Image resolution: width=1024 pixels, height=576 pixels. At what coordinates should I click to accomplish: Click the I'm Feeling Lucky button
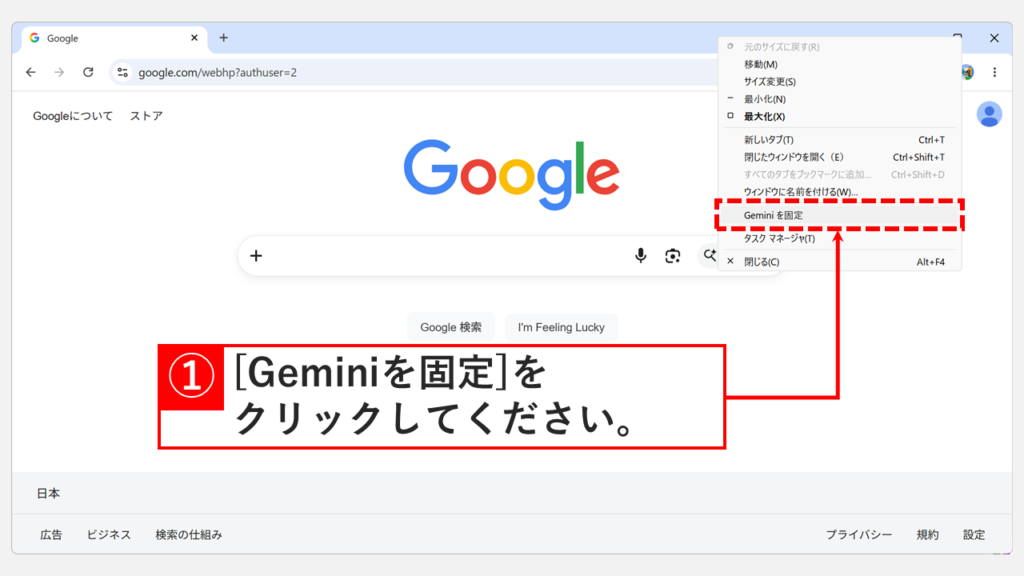pyautogui.click(x=561, y=327)
